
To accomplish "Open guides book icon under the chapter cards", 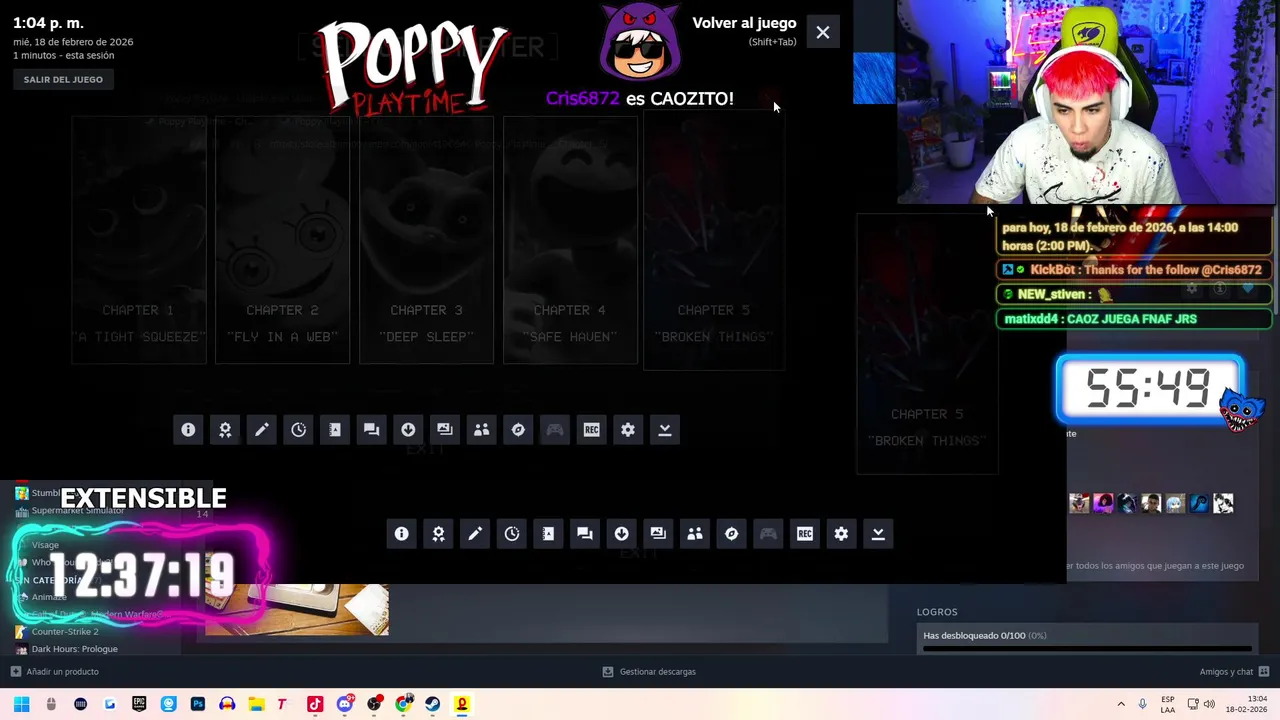I will click(x=335, y=430).
